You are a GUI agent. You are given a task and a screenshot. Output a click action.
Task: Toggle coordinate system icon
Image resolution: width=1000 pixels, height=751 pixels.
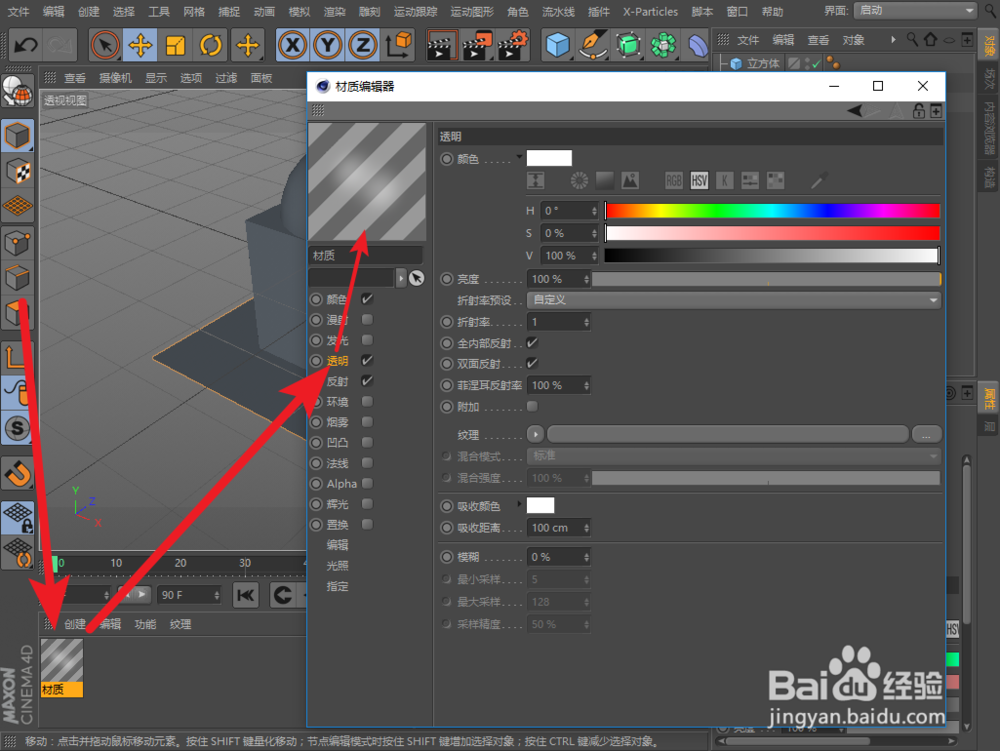399,45
